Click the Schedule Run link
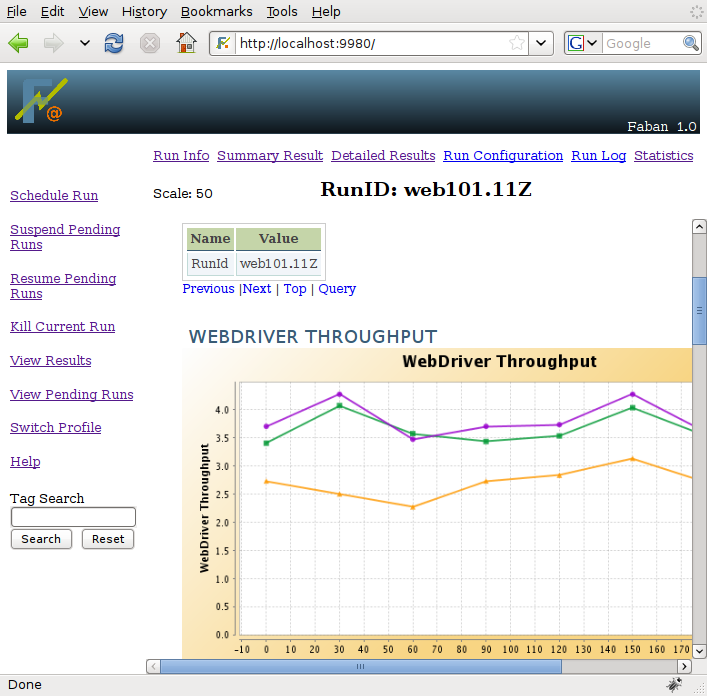Image resolution: width=707 pixels, height=696 pixels. [x=54, y=195]
